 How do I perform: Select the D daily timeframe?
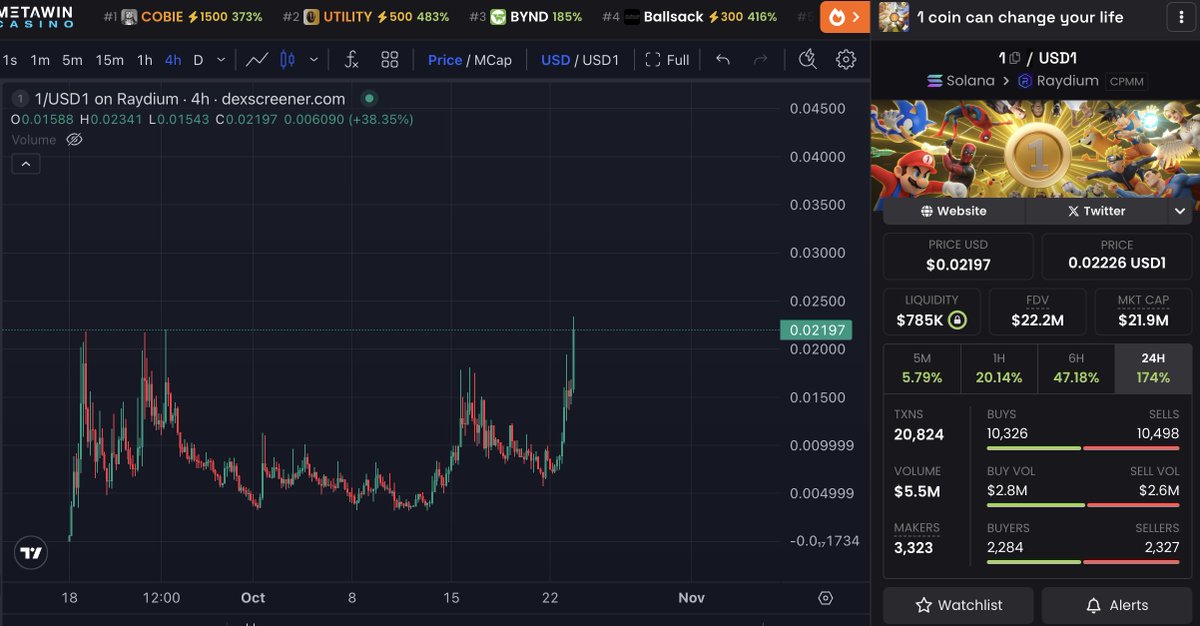point(198,60)
